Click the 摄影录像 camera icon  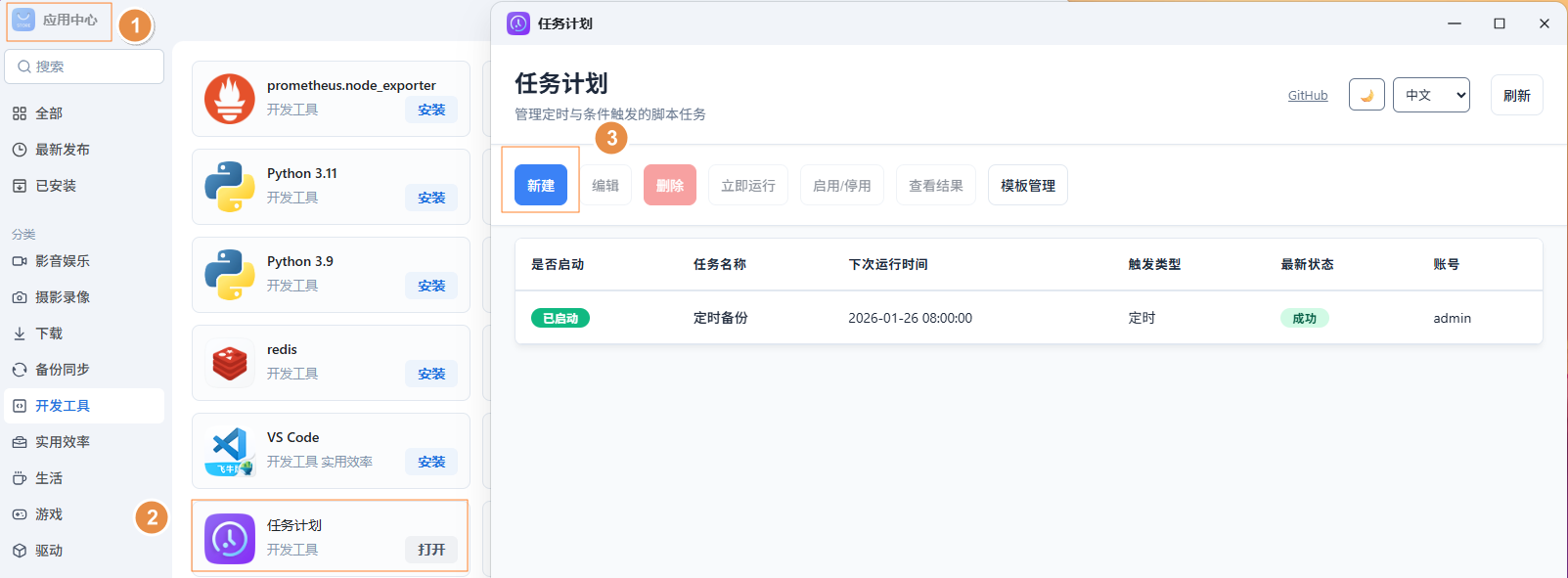[x=20, y=297]
